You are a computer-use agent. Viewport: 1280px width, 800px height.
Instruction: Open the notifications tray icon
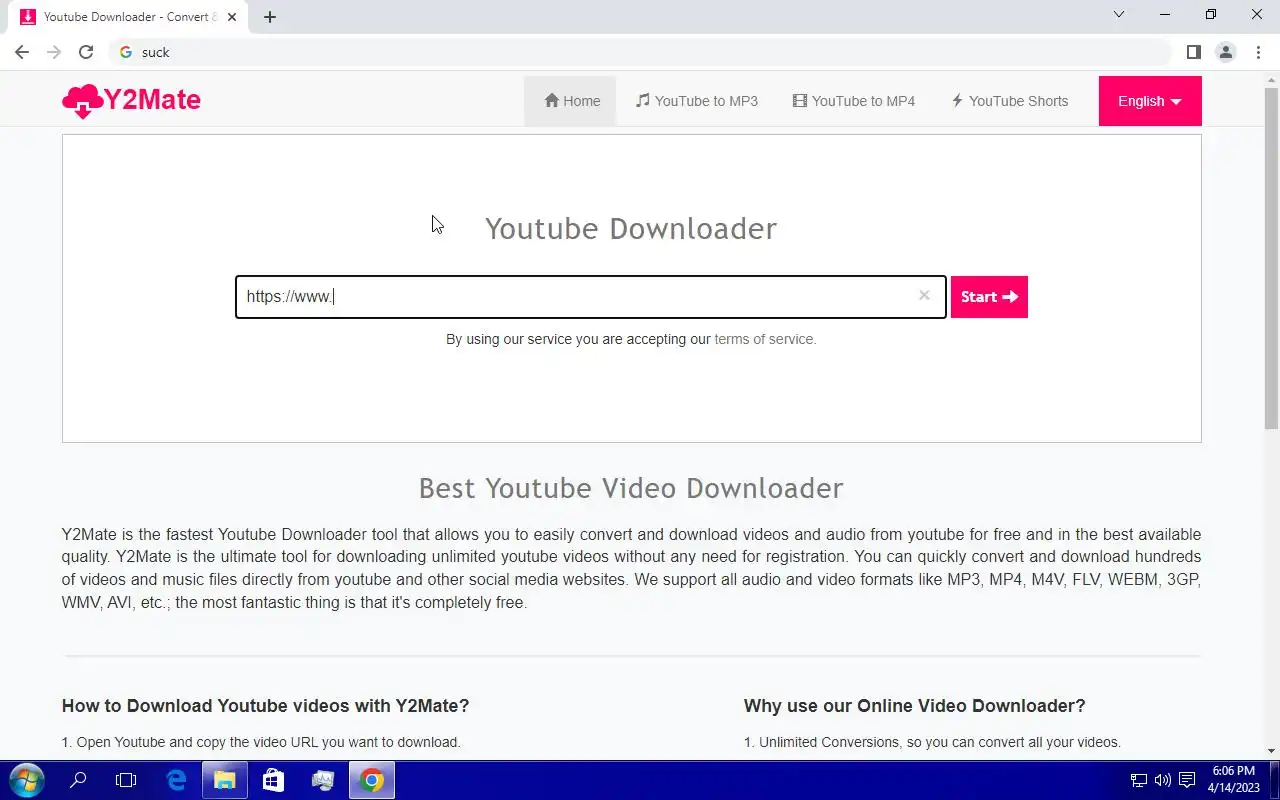click(x=1186, y=780)
